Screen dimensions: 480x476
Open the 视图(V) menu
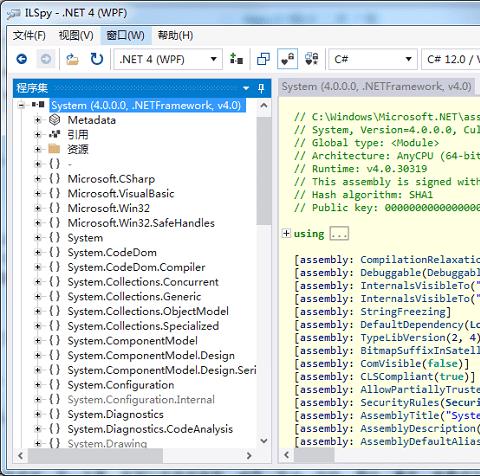pyautogui.click(x=76, y=35)
